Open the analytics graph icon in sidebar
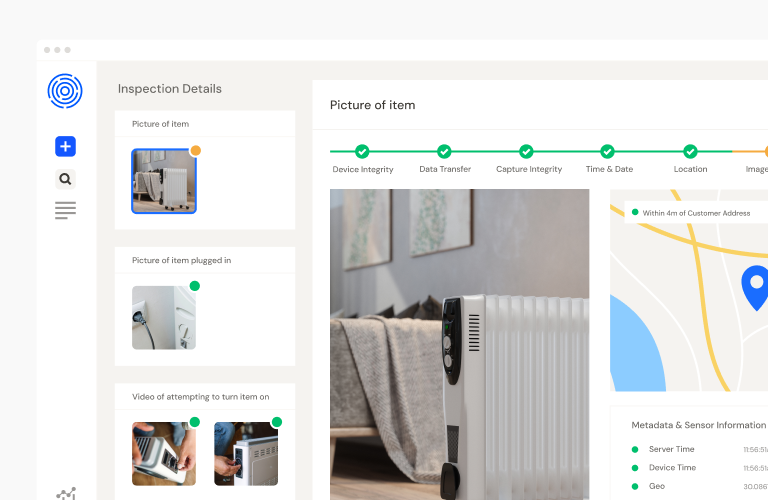 (x=66, y=493)
